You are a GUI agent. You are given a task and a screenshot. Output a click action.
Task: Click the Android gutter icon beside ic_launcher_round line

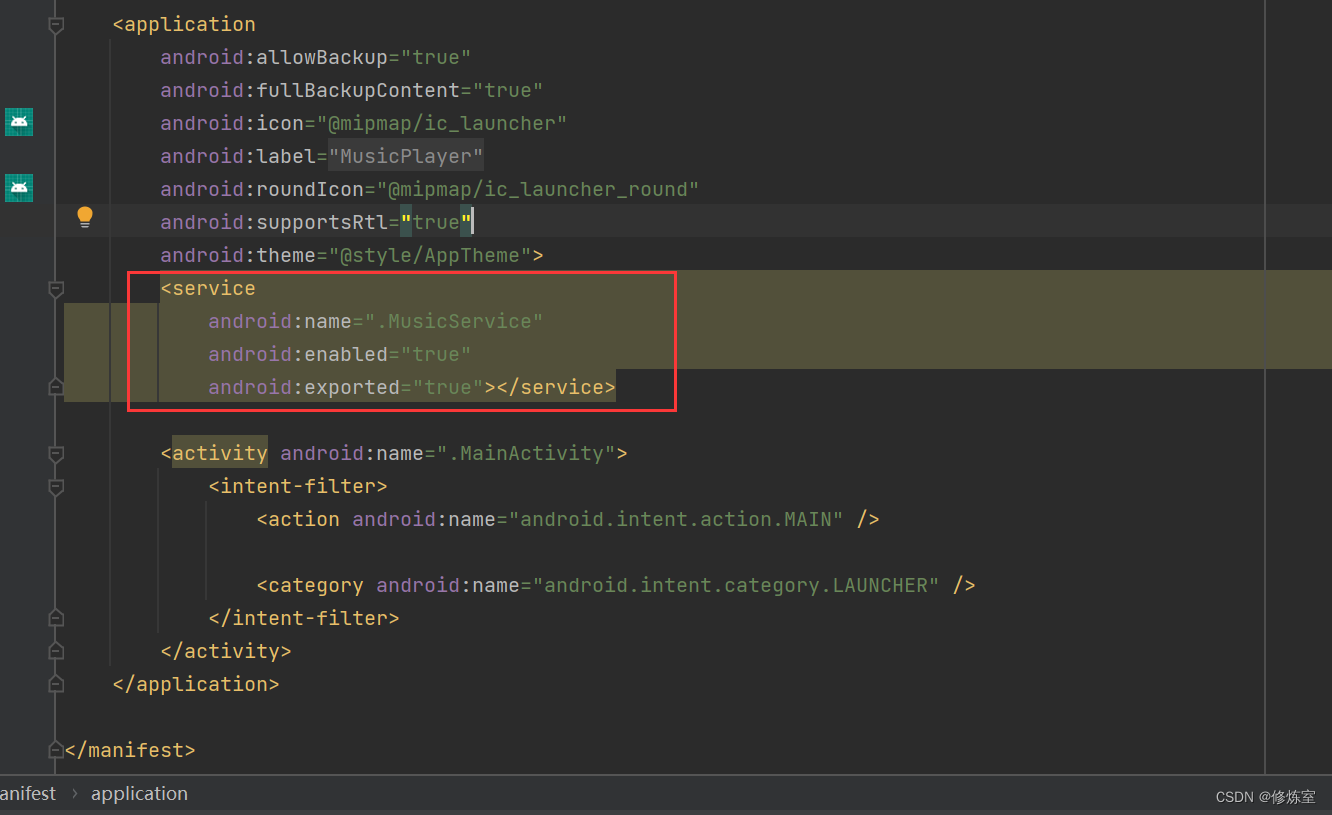pyautogui.click(x=18, y=187)
